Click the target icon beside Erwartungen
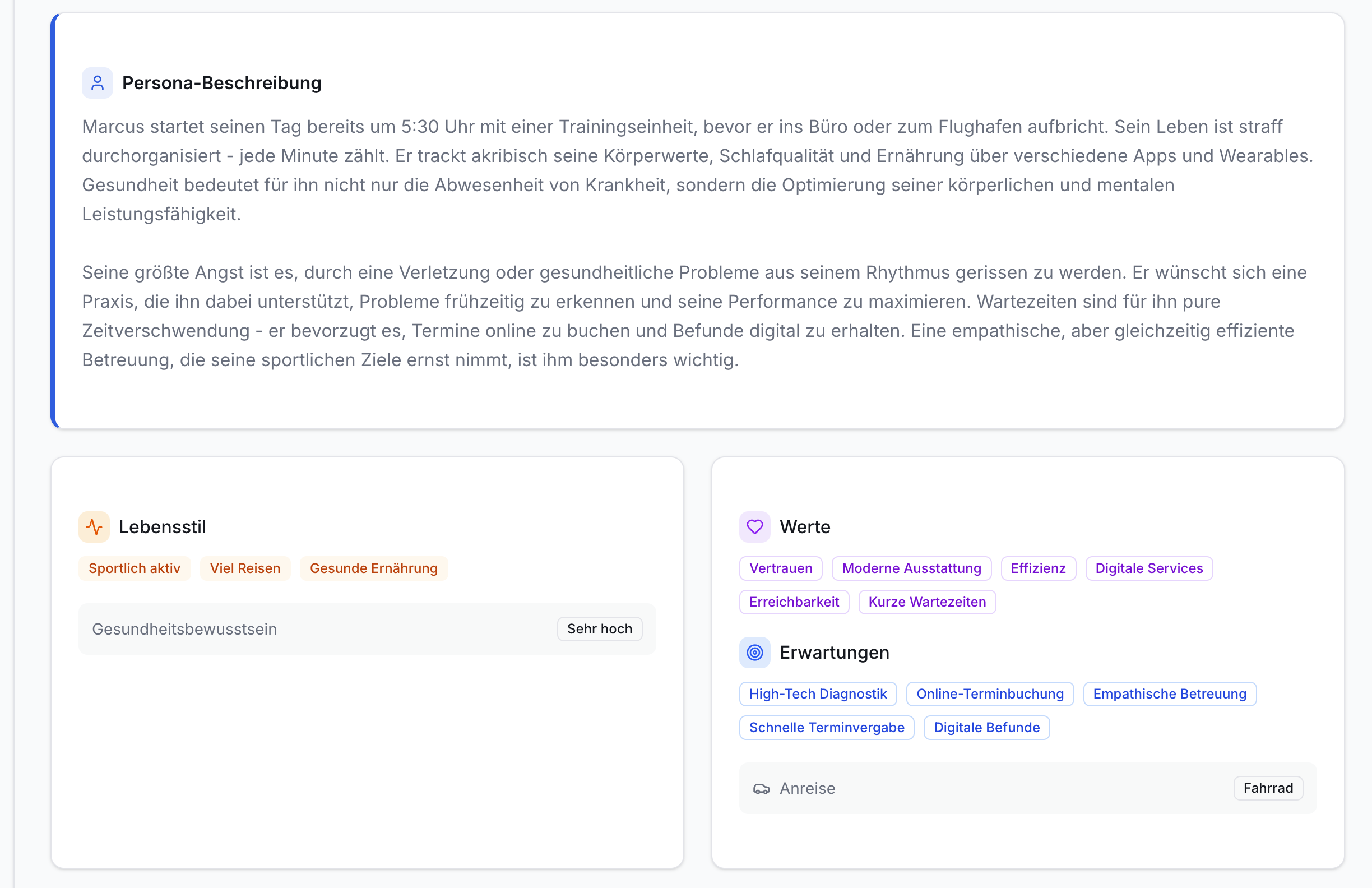Viewport: 1372px width, 888px height. coord(754,652)
